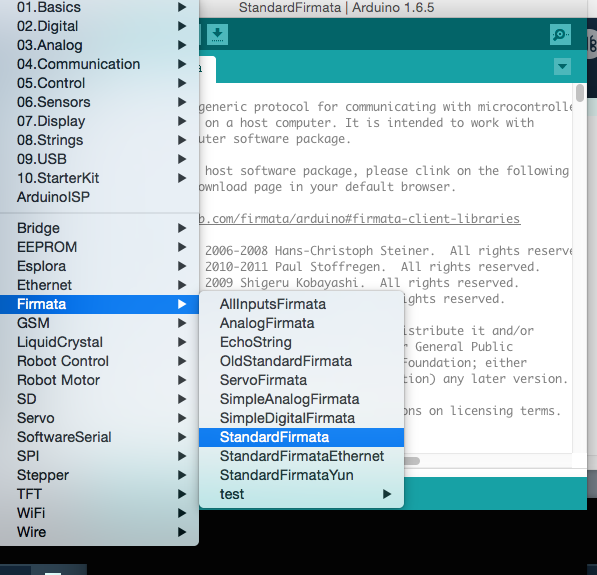Expand the TFT library examples
The height and width of the screenshot is (575, 597).
pyautogui.click(x=99, y=494)
